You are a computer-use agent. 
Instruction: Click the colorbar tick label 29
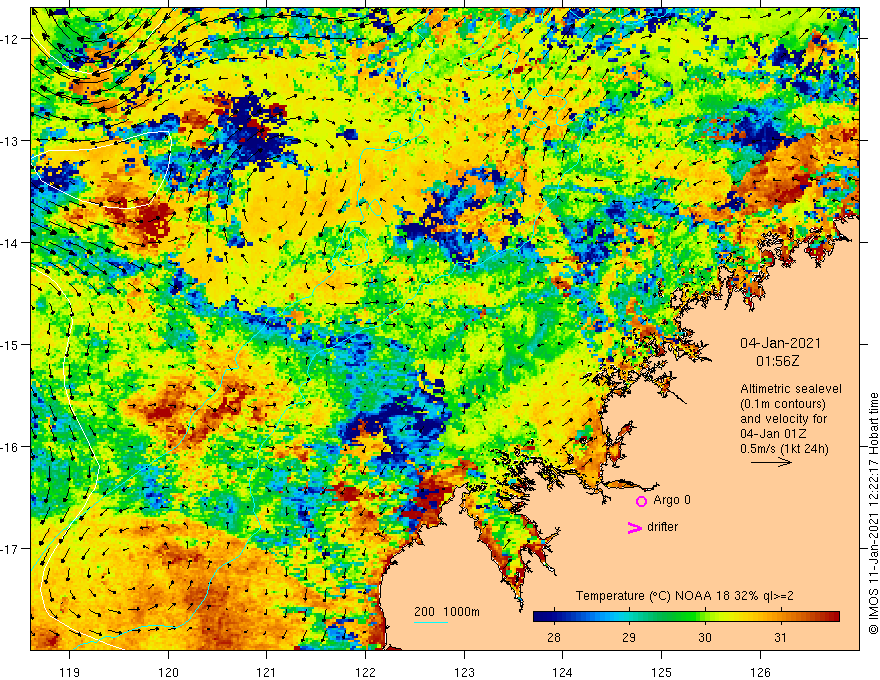click(x=629, y=637)
